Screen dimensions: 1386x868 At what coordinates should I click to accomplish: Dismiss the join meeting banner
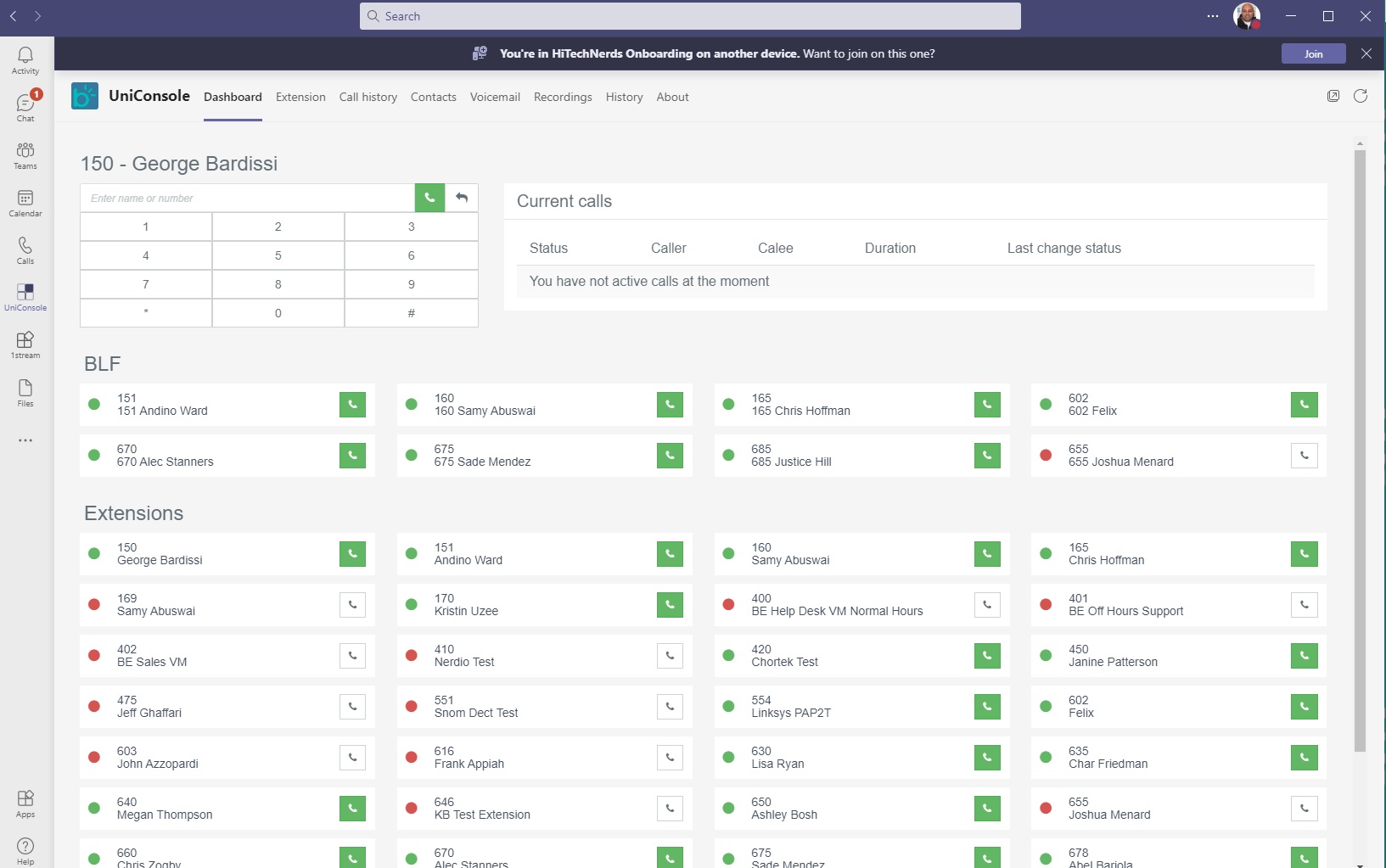1366,53
